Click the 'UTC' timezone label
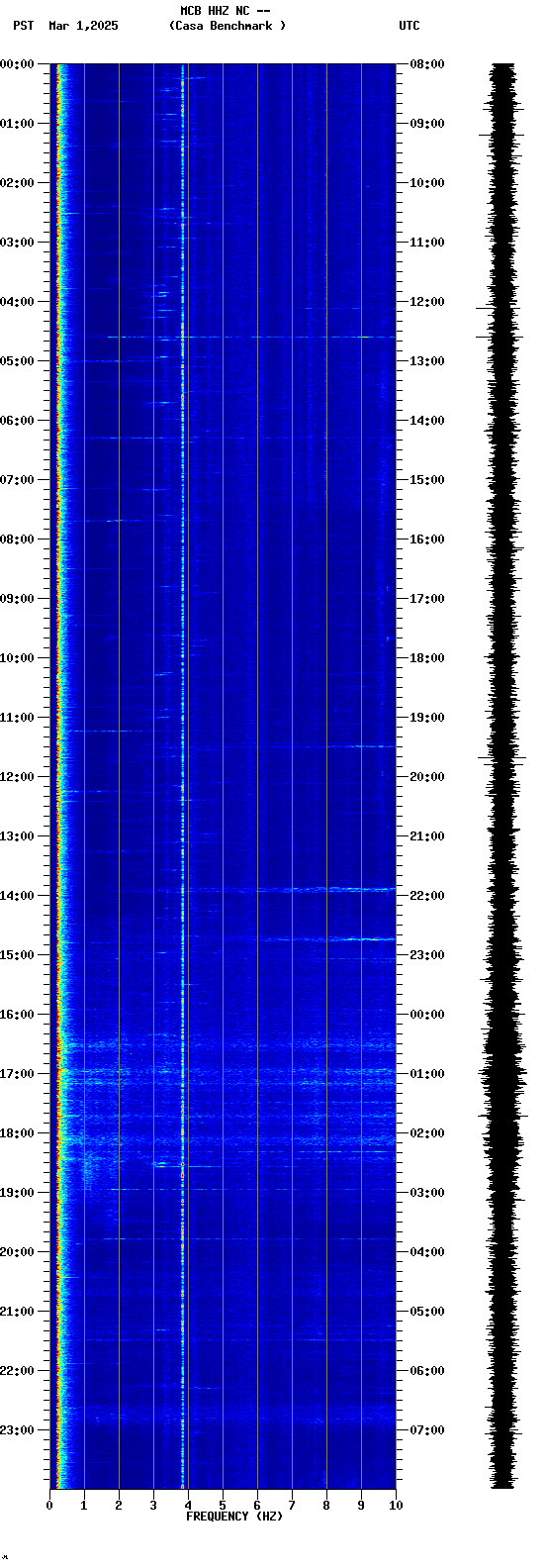546x1568 pixels. coord(409,26)
